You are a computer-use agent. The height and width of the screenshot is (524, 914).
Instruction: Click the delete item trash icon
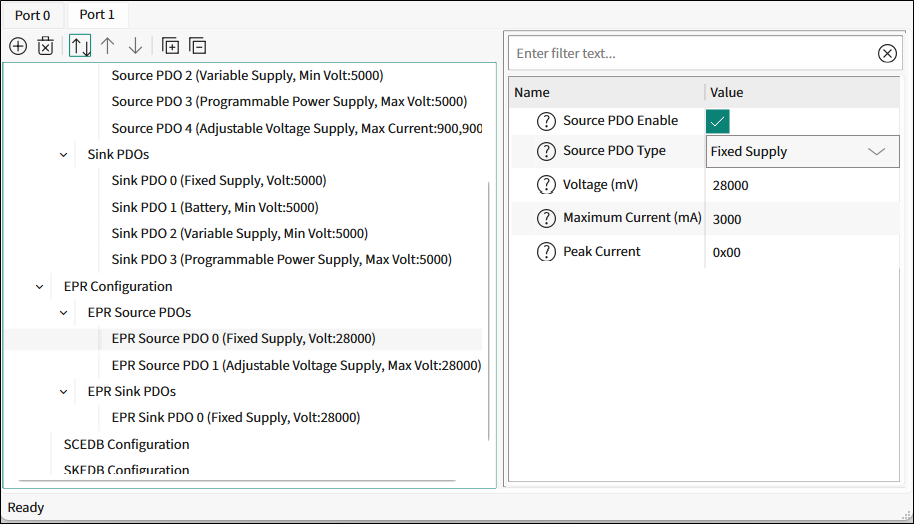tap(45, 46)
